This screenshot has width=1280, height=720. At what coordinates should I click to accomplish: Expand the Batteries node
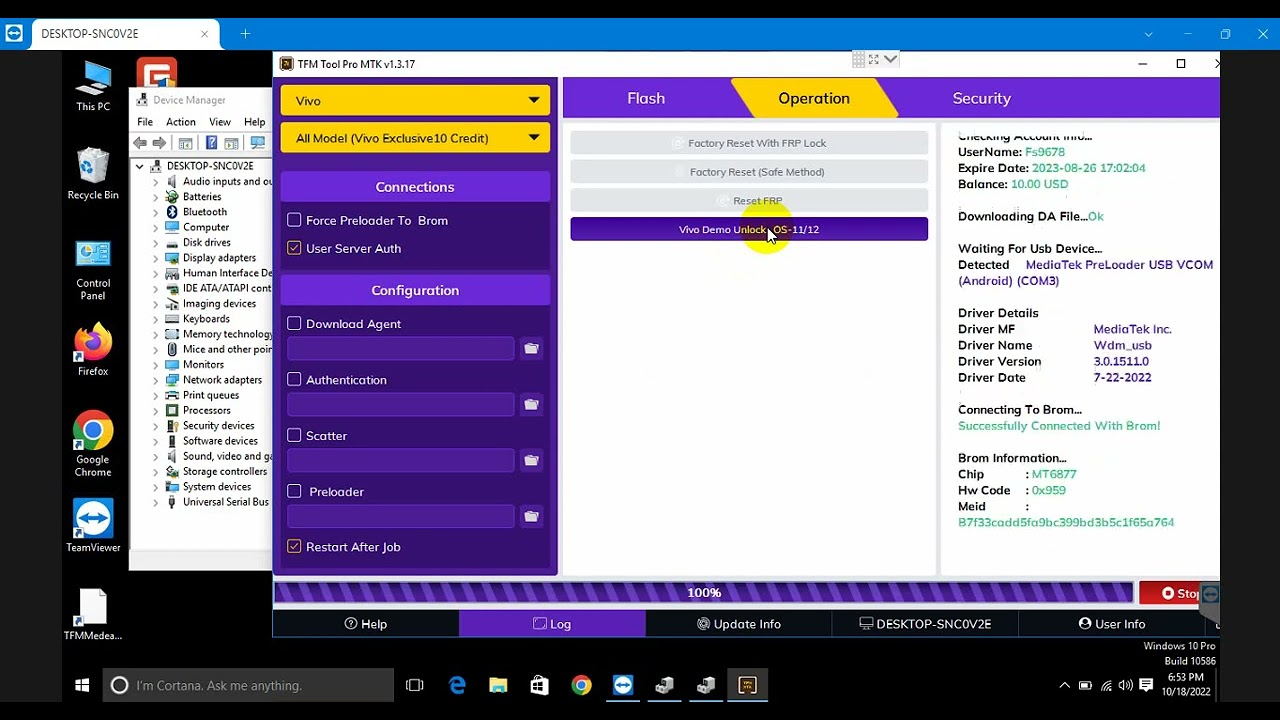pos(155,197)
